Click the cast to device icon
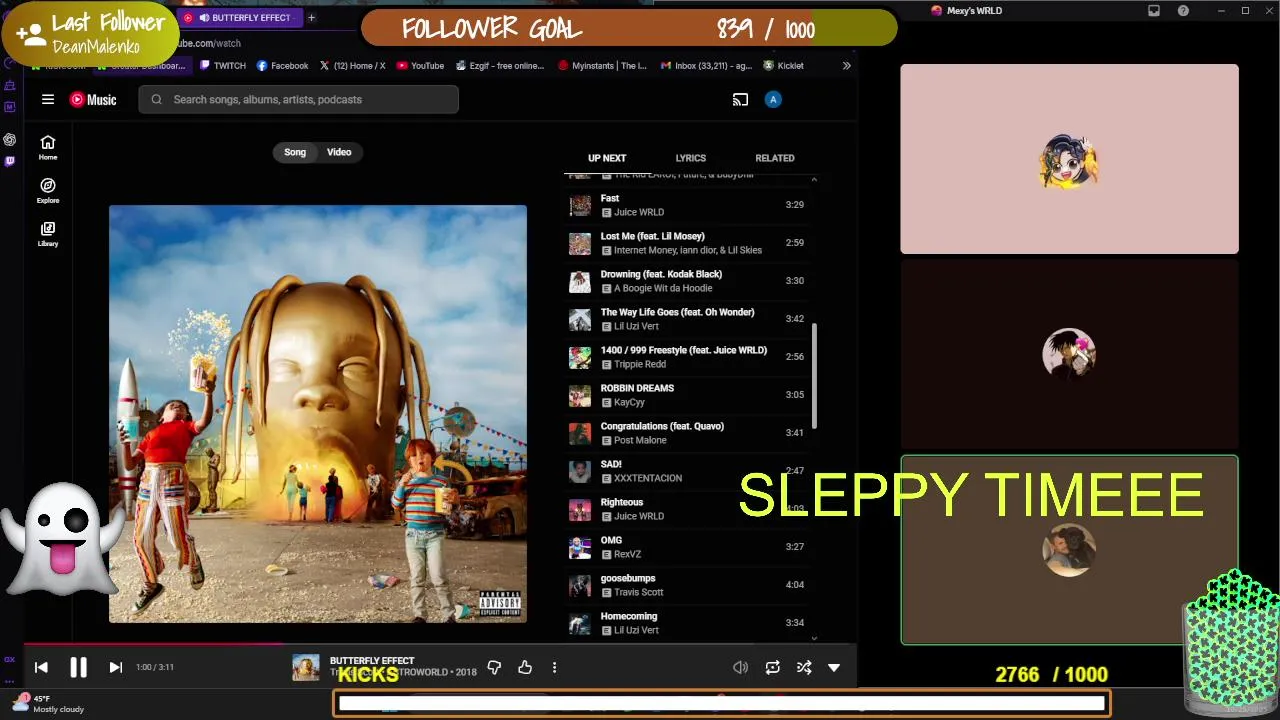Screen dimensions: 1280x720 point(740,99)
